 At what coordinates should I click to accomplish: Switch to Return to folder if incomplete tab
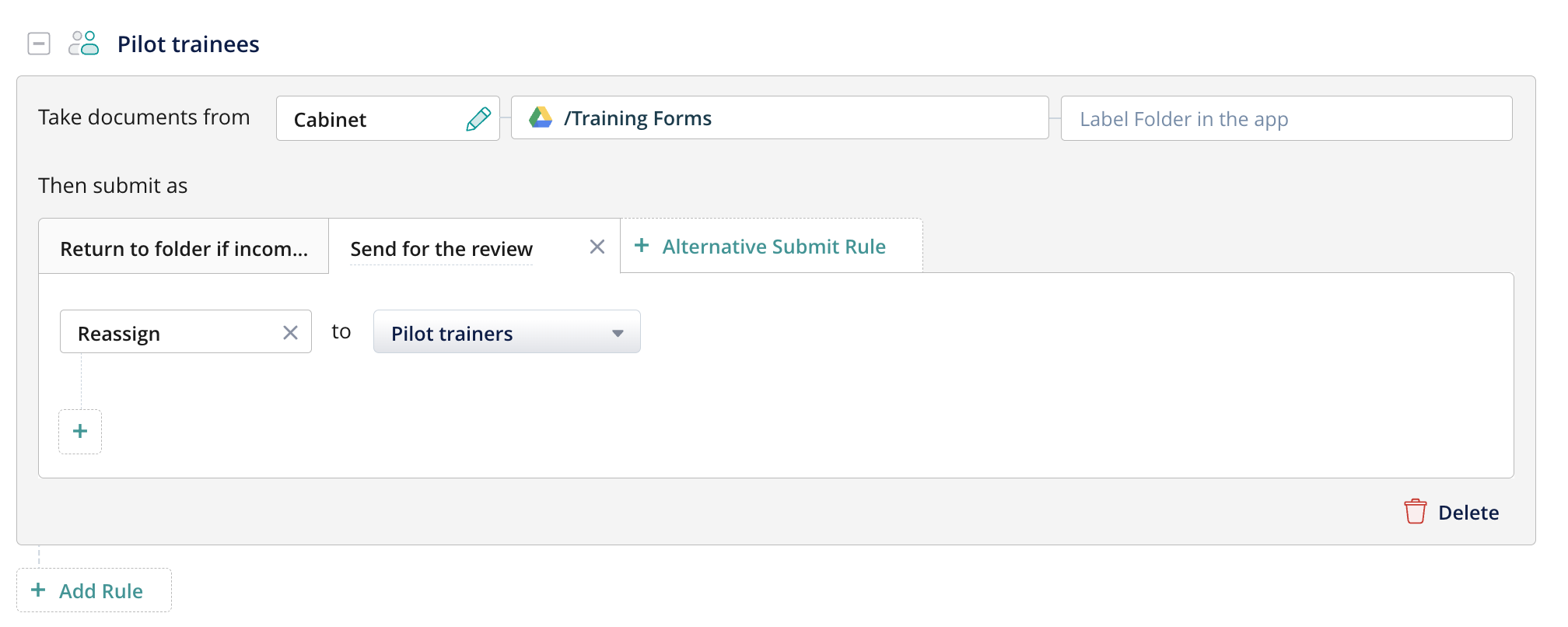tap(184, 249)
